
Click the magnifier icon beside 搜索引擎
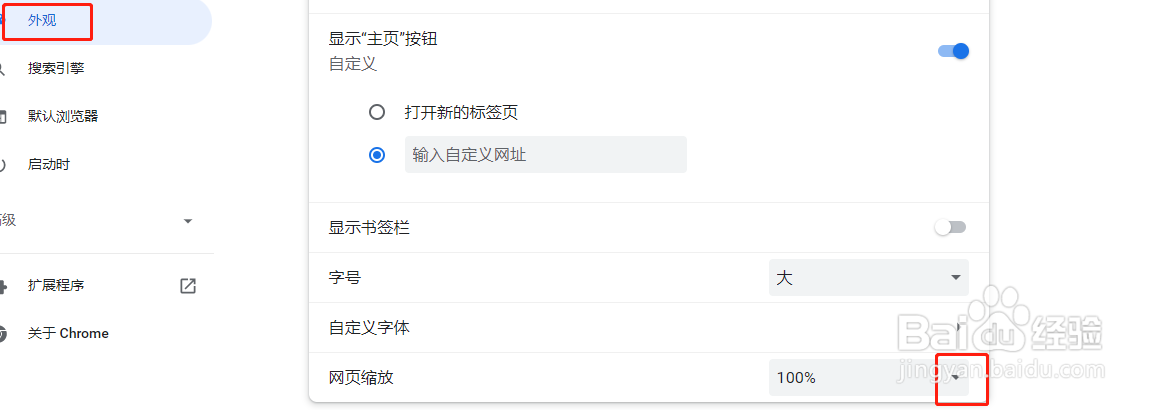pyautogui.click(x=3, y=69)
